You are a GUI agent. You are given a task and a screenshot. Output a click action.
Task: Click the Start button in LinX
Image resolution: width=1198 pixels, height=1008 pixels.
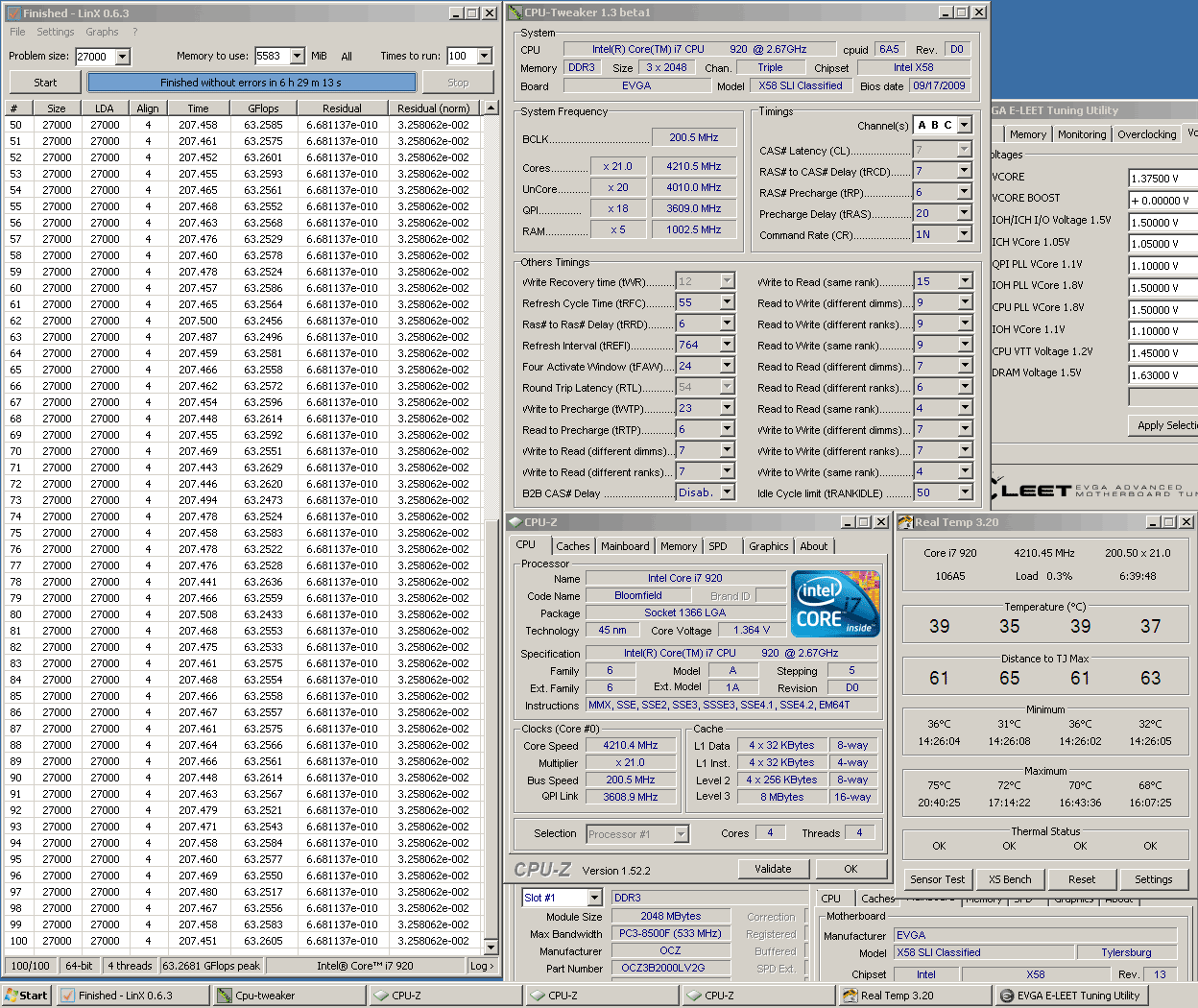point(45,83)
